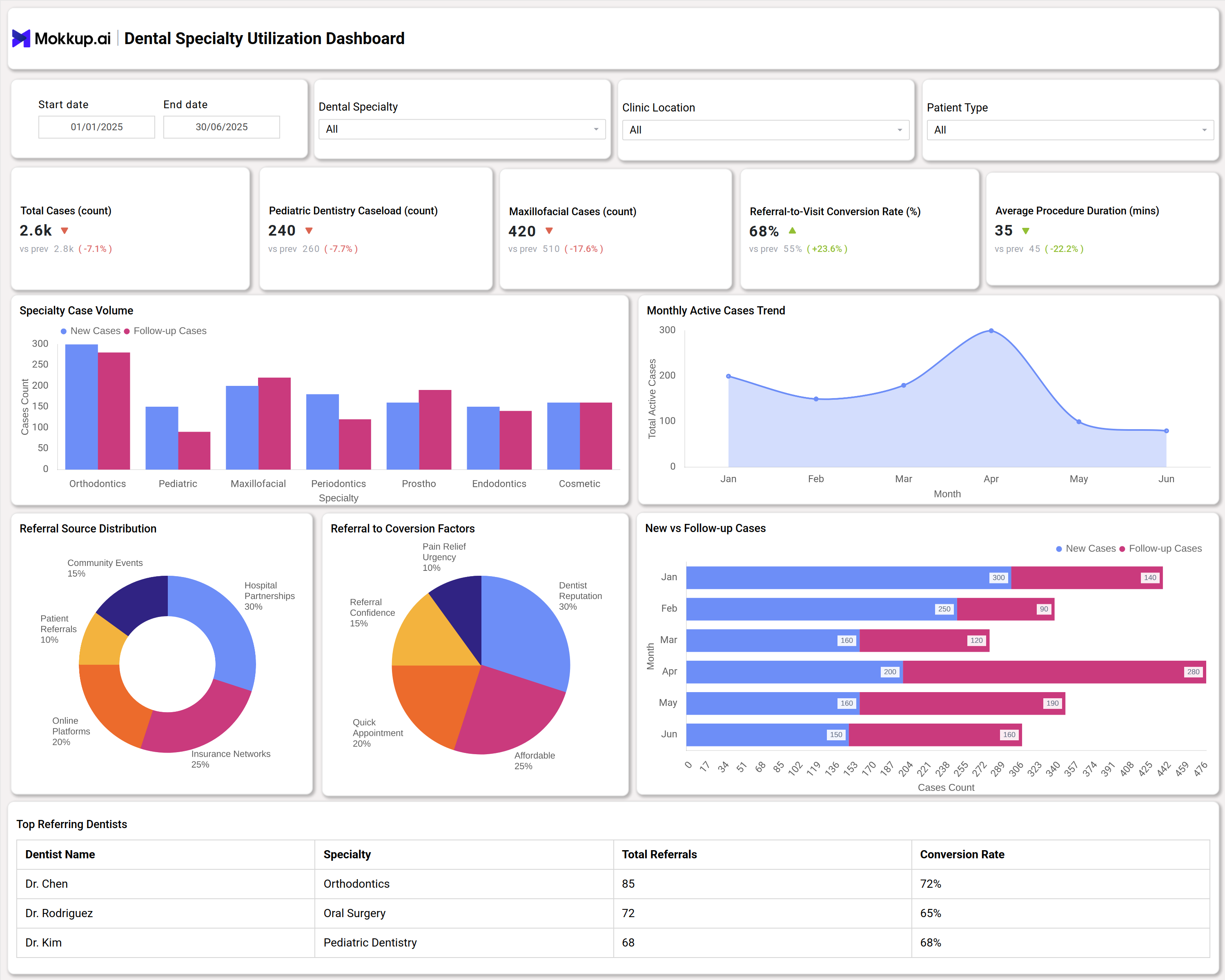Click the Average Procedure Duration green down arrow

click(x=1026, y=231)
